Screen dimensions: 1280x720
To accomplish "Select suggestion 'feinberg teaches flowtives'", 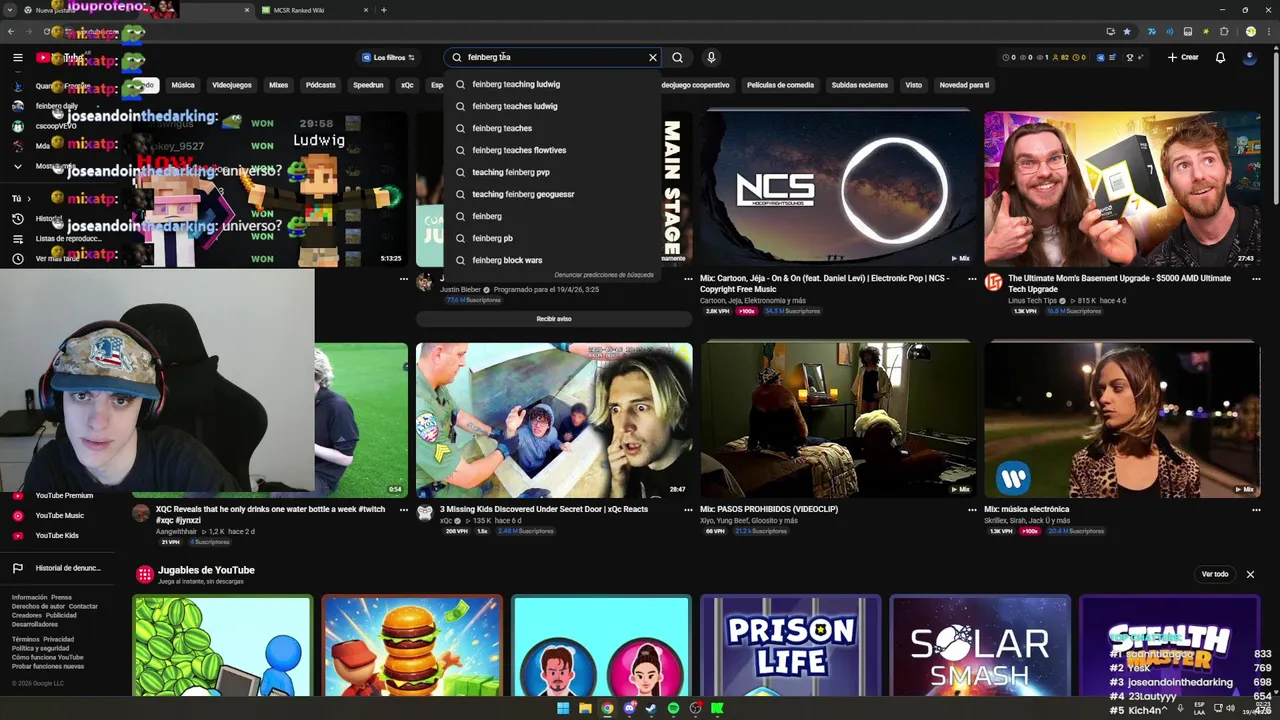I will pyautogui.click(x=552, y=150).
